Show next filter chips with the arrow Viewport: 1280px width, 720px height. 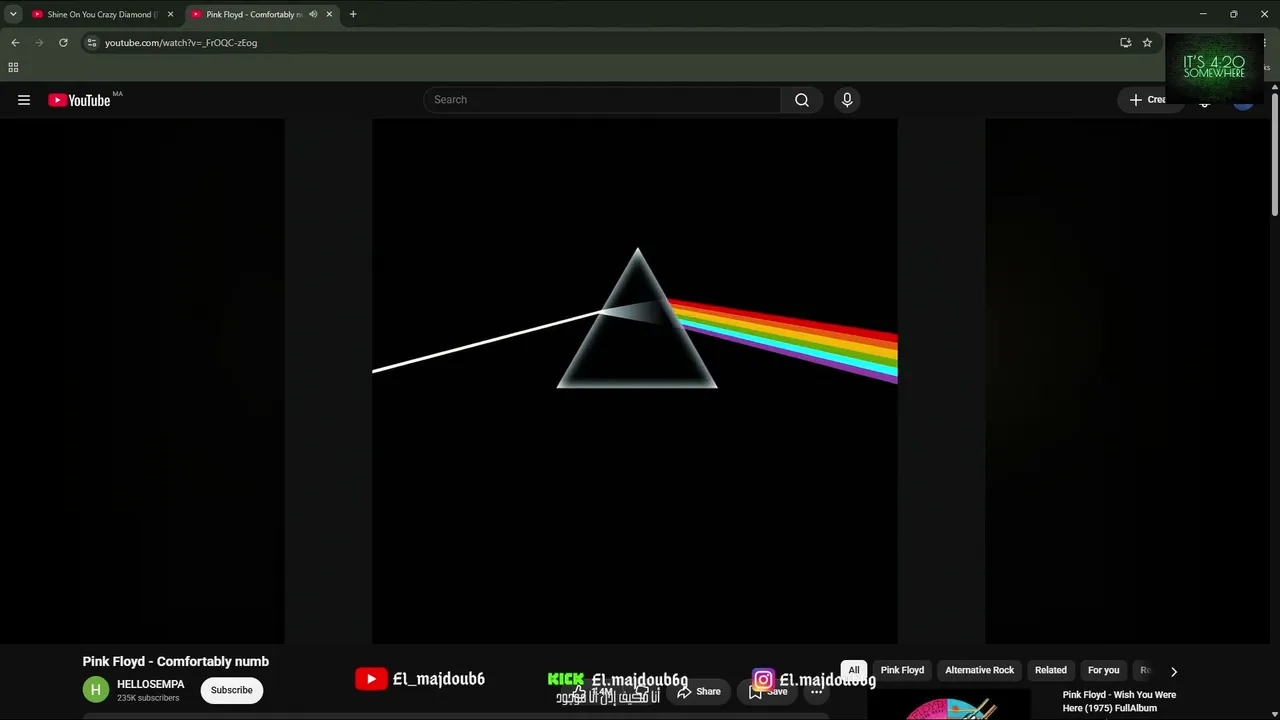point(1174,671)
